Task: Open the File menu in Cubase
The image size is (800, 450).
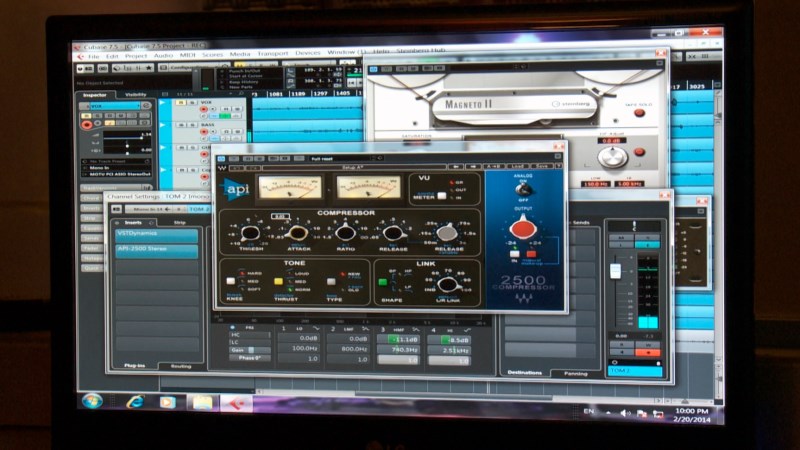Action: click(93, 56)
